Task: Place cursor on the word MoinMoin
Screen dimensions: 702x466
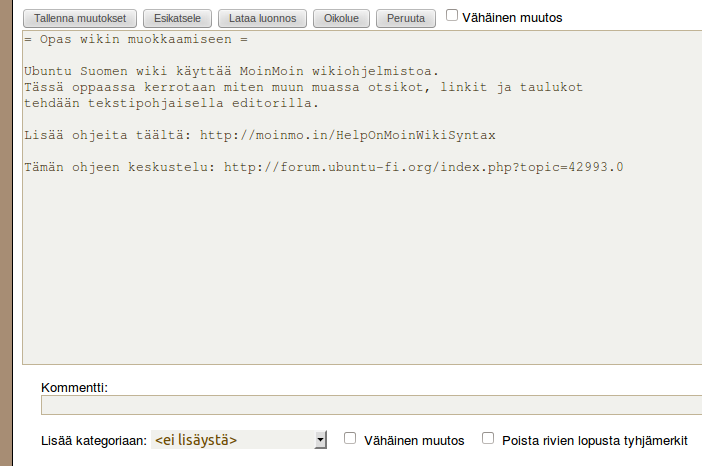Action: tap(272, 71)
